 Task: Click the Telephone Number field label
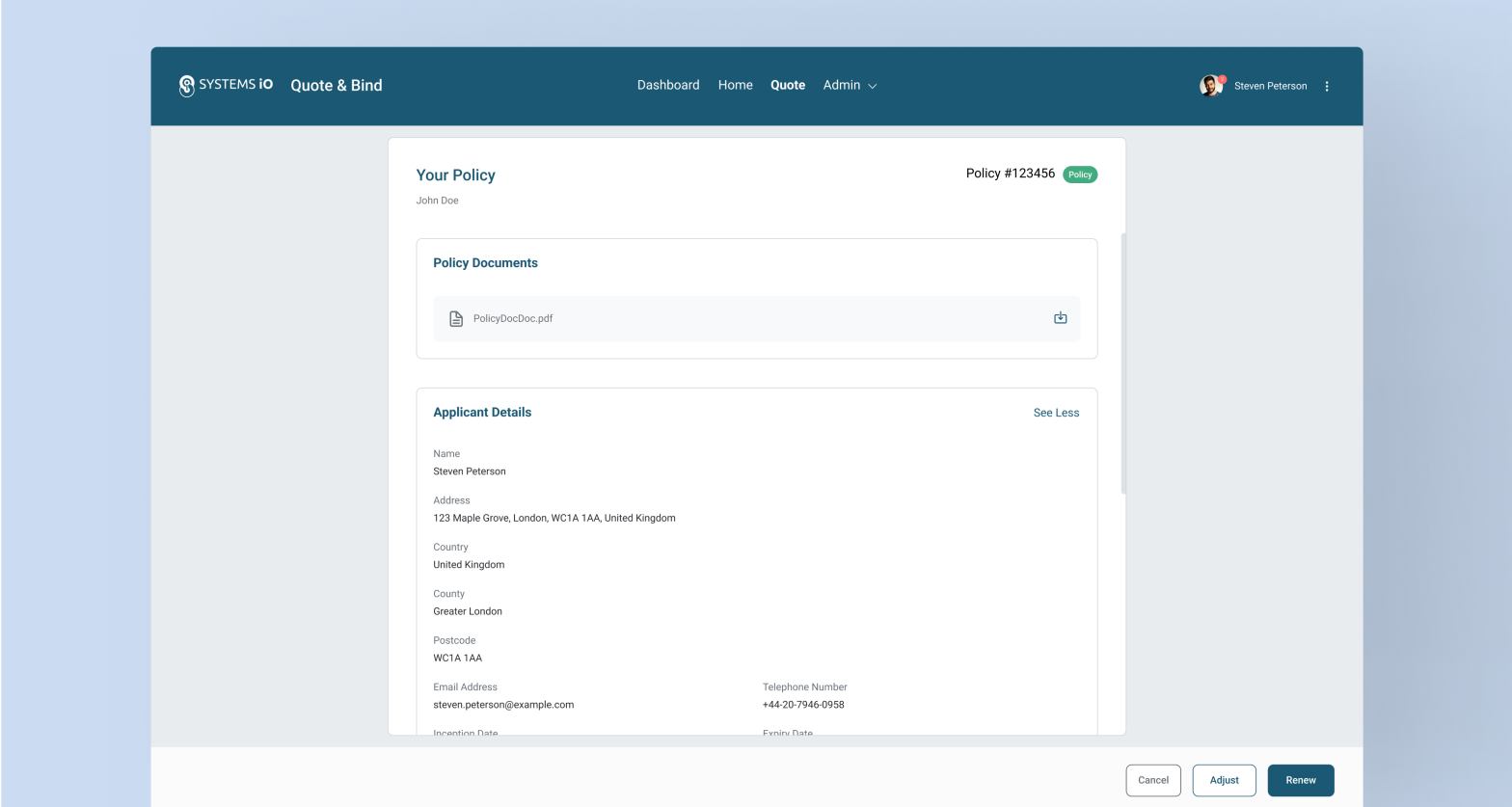[x=804, y=687]
